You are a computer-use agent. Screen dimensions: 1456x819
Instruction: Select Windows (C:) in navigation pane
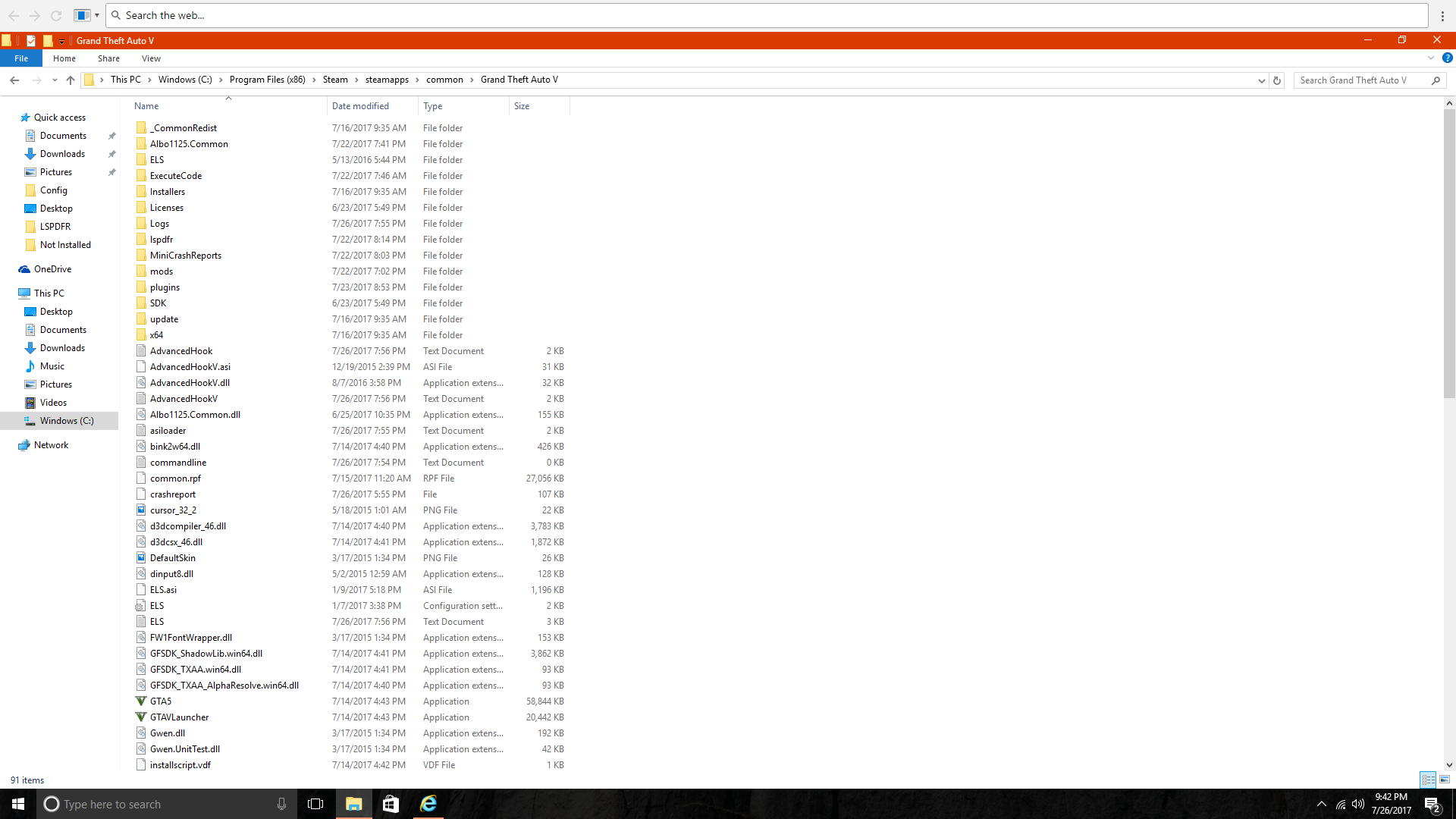(x=67, y=421)
